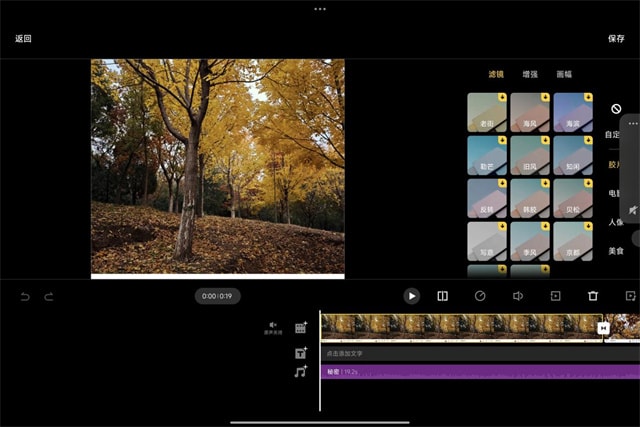Viewport: 640px width, 427px height.
Task: Click the redo arrow
Action: pyautogui.click(x=48, y=296)
